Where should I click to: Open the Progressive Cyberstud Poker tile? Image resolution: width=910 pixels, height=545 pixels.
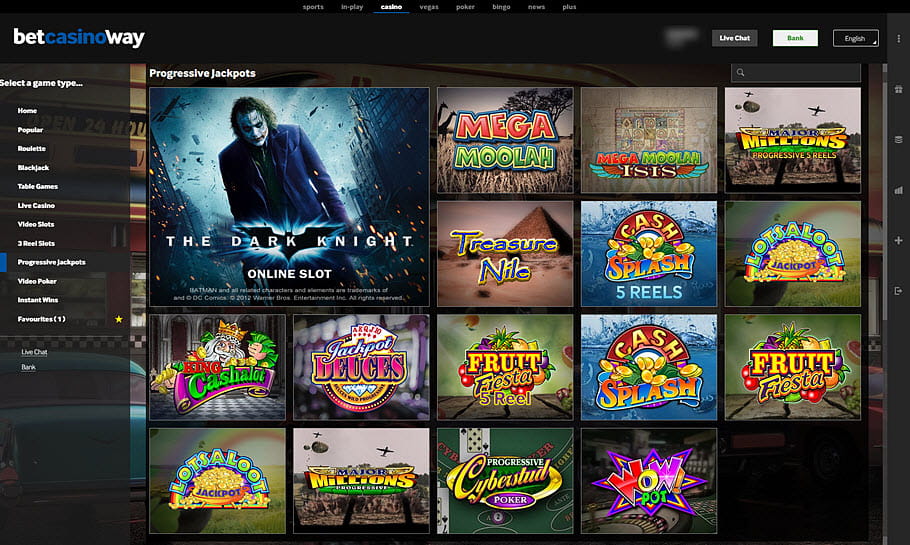(x=505, y=481)
